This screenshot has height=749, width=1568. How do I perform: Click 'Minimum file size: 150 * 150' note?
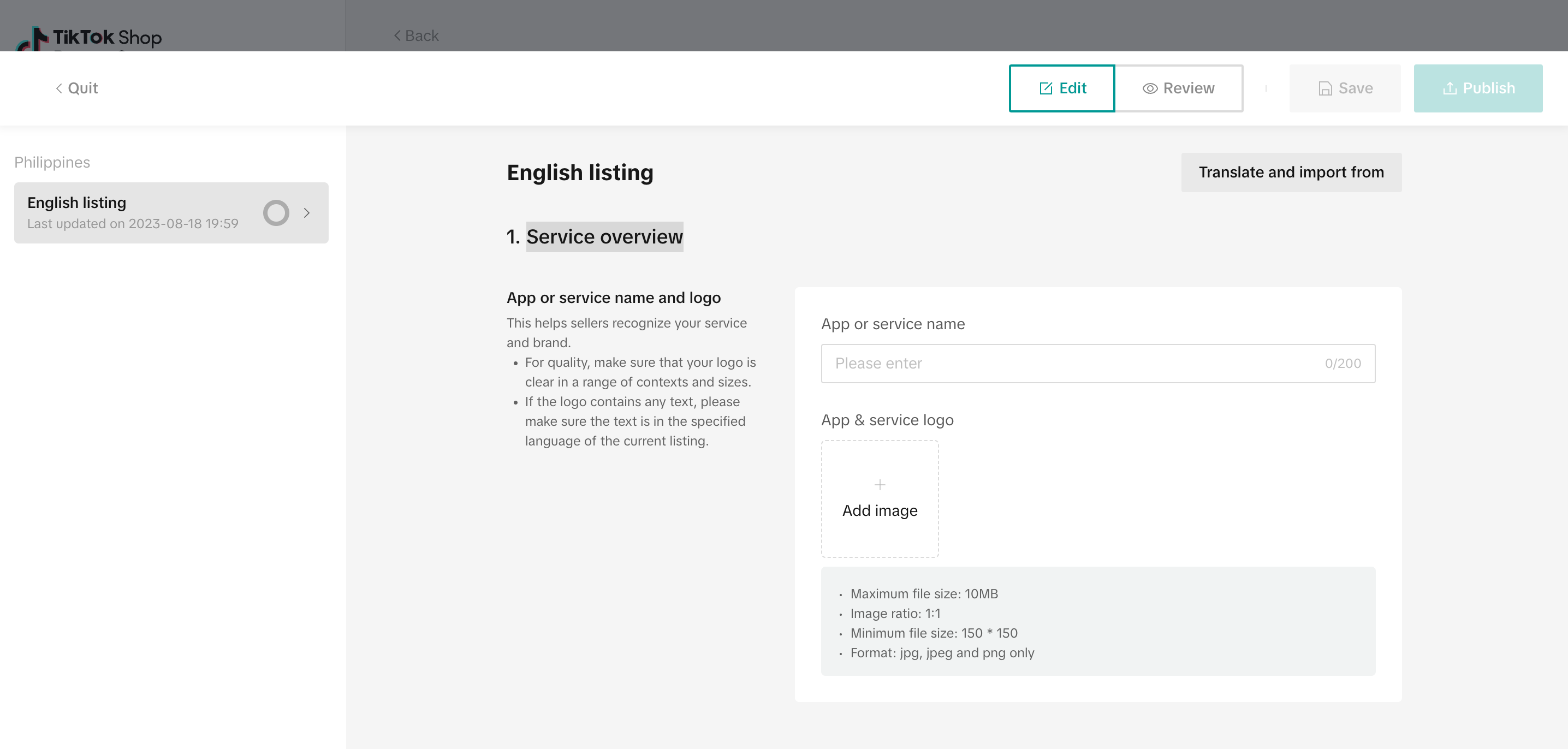click(934, 633)
